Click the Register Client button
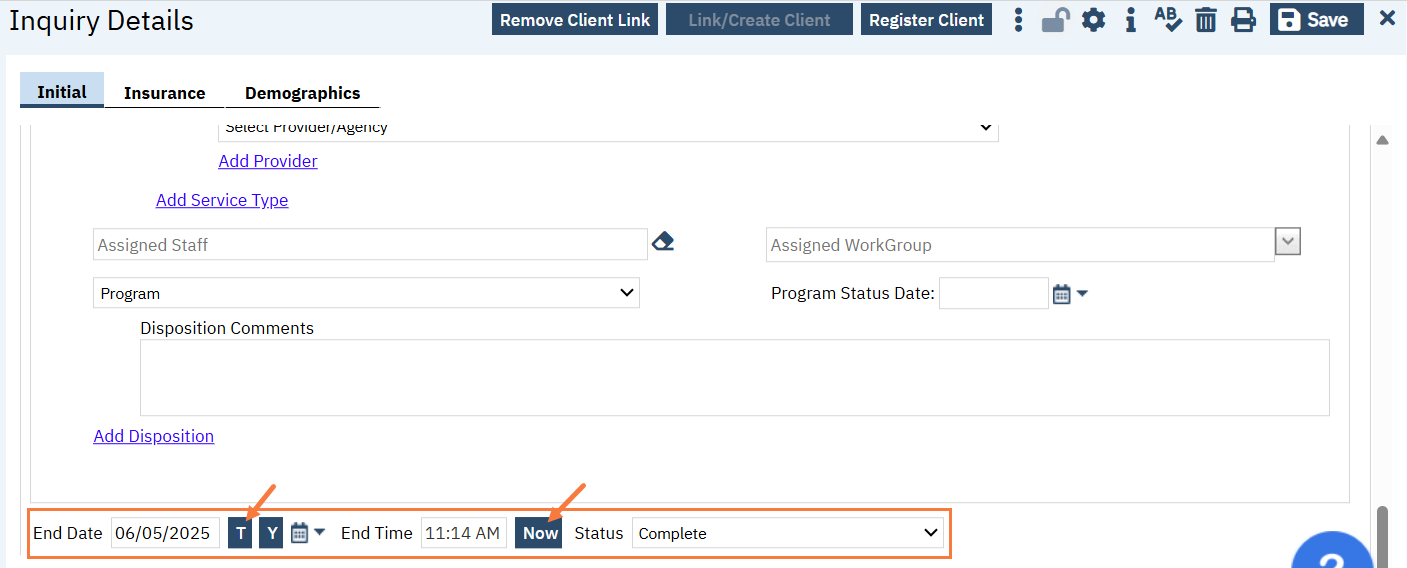The height and width of the screenshot is (568, 1407). 926,20
